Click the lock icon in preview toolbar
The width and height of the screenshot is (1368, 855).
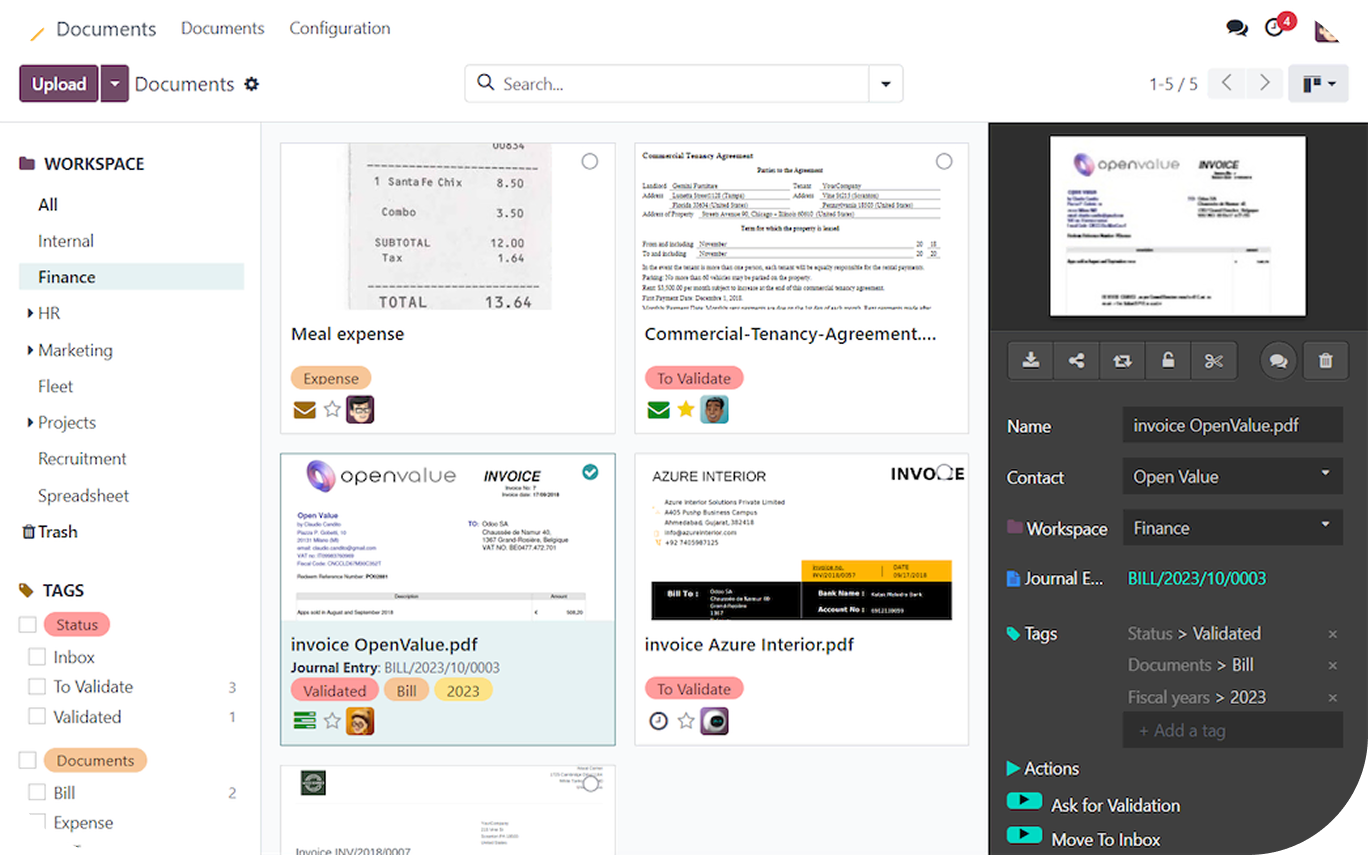pos(1167,361)
